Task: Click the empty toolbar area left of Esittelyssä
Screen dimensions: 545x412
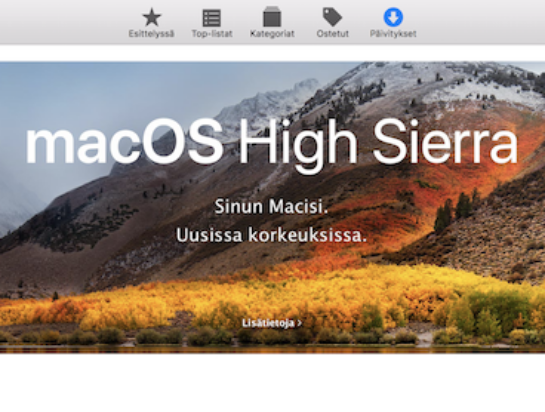Action: tap(63, 22)
